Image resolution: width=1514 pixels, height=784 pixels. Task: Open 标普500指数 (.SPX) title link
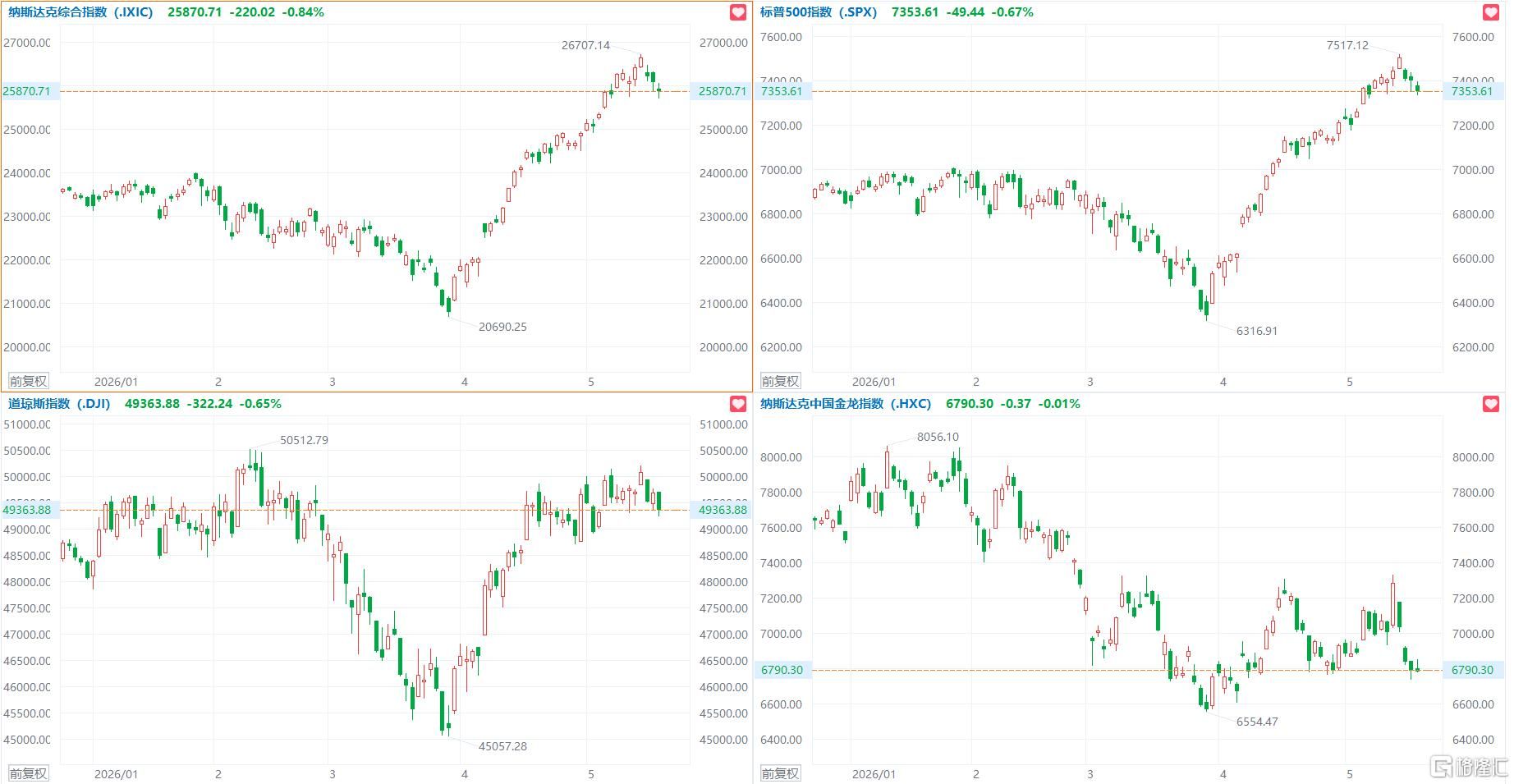point(819,12)
